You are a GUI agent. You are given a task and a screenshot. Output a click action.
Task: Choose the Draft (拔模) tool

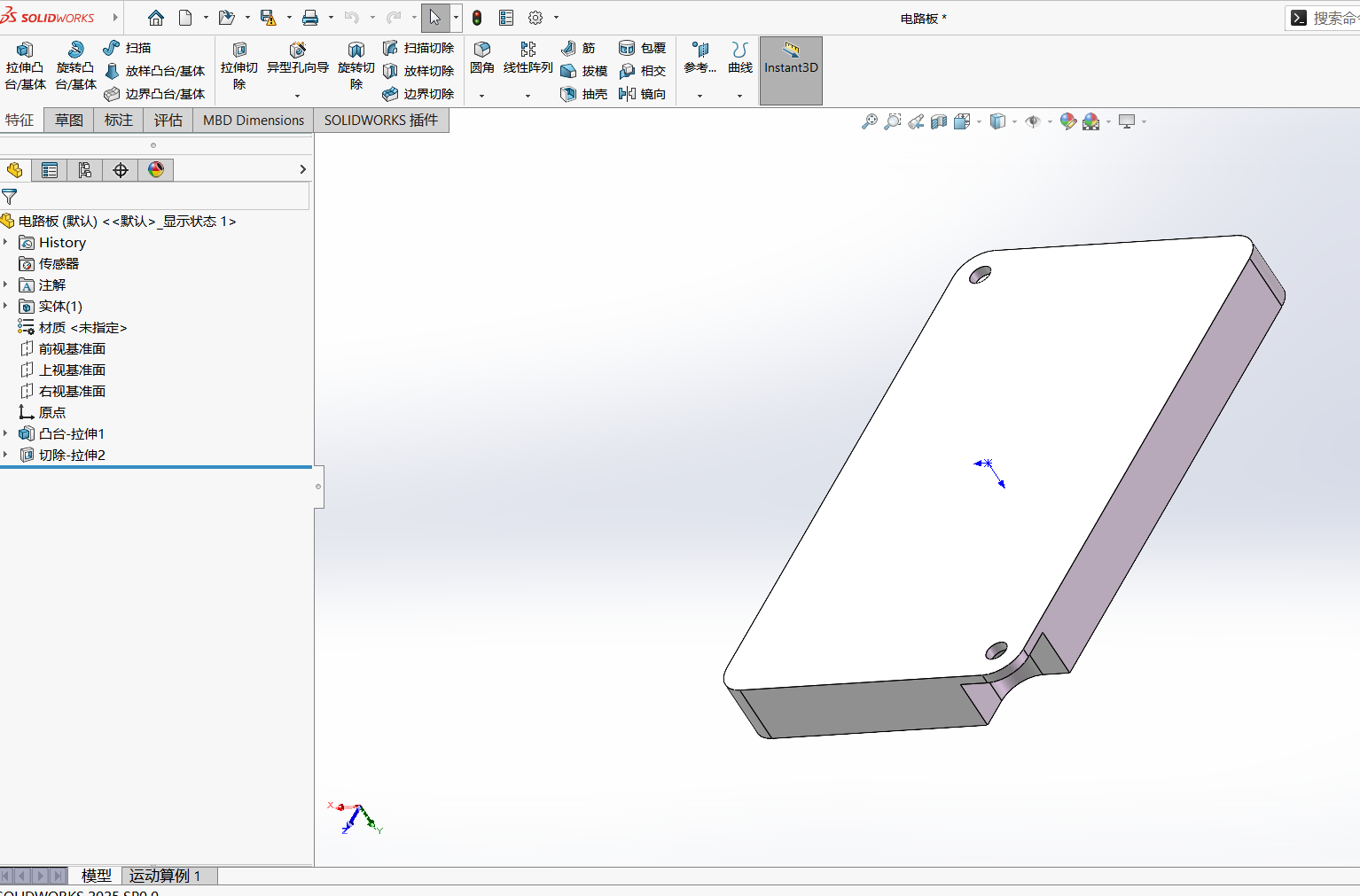(x=583, y=71)
